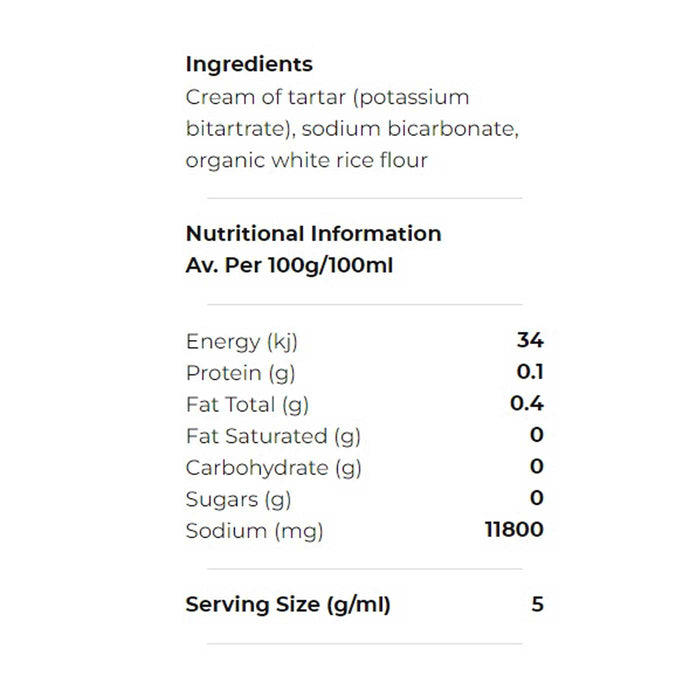Select the fat total value 0.4

point(528,404)
